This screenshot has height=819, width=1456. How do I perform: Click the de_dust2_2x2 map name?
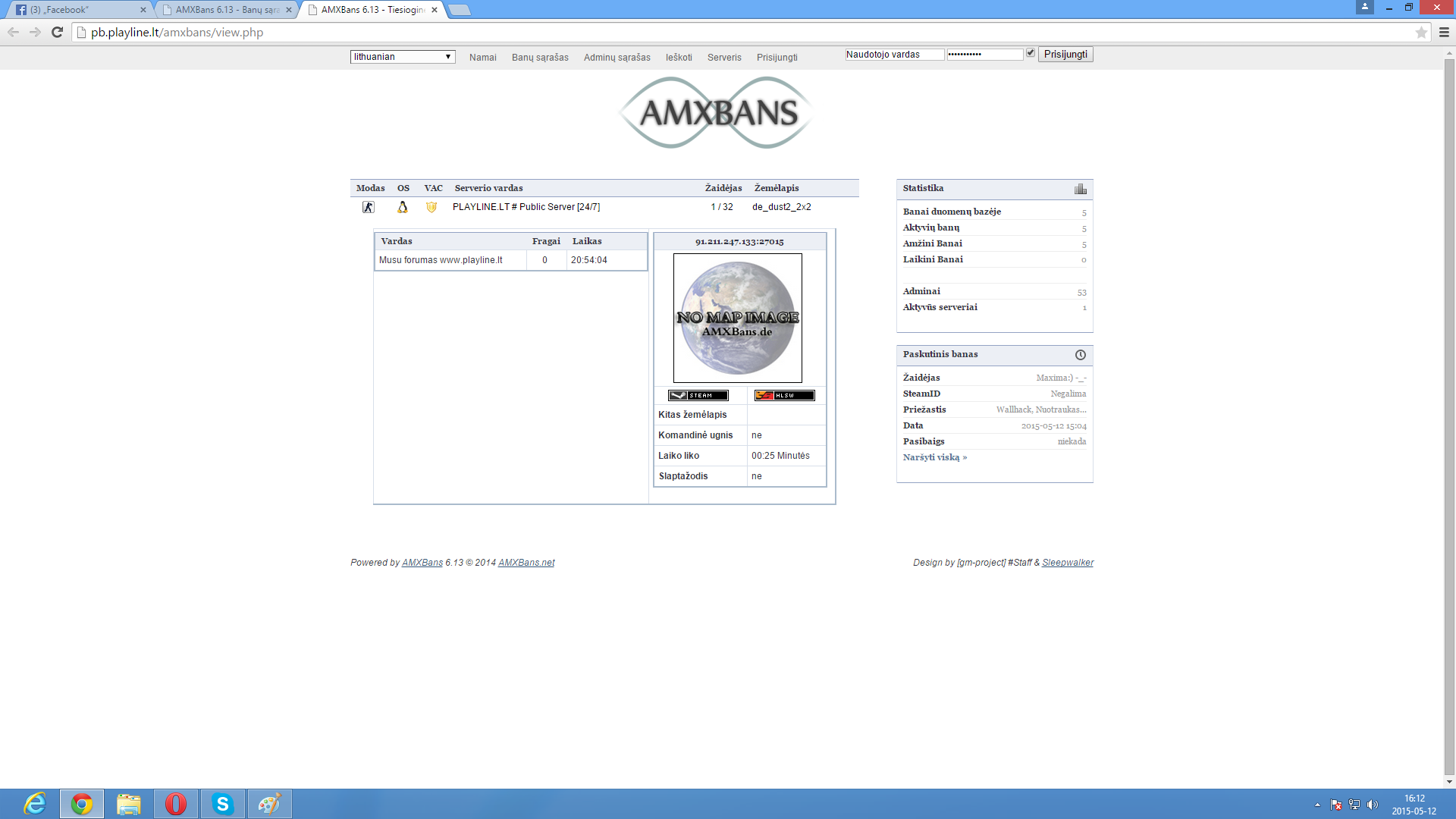(x=782, y=207)
